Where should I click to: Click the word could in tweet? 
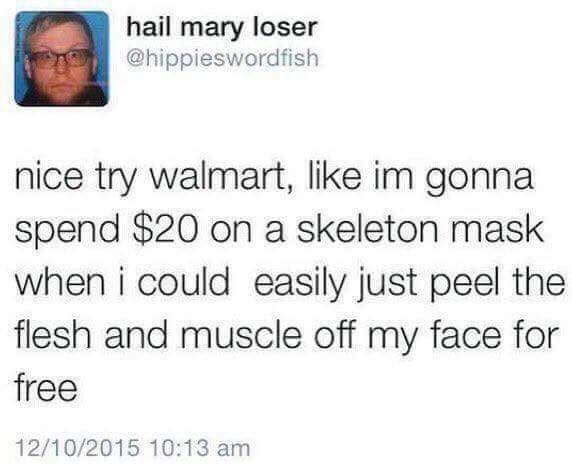coord(183,283)
